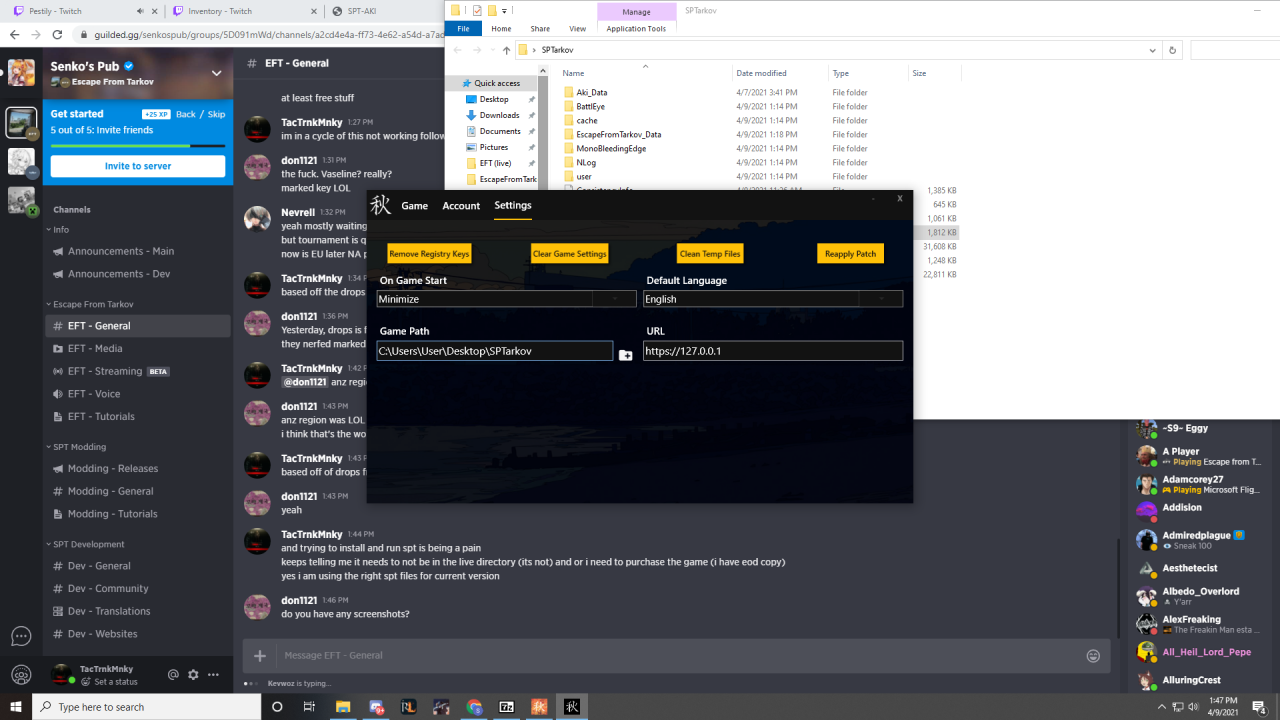Select the sketch anime server icon
Image resolution: width=1280 pixels, height=720 pixels.
(21, 161)
